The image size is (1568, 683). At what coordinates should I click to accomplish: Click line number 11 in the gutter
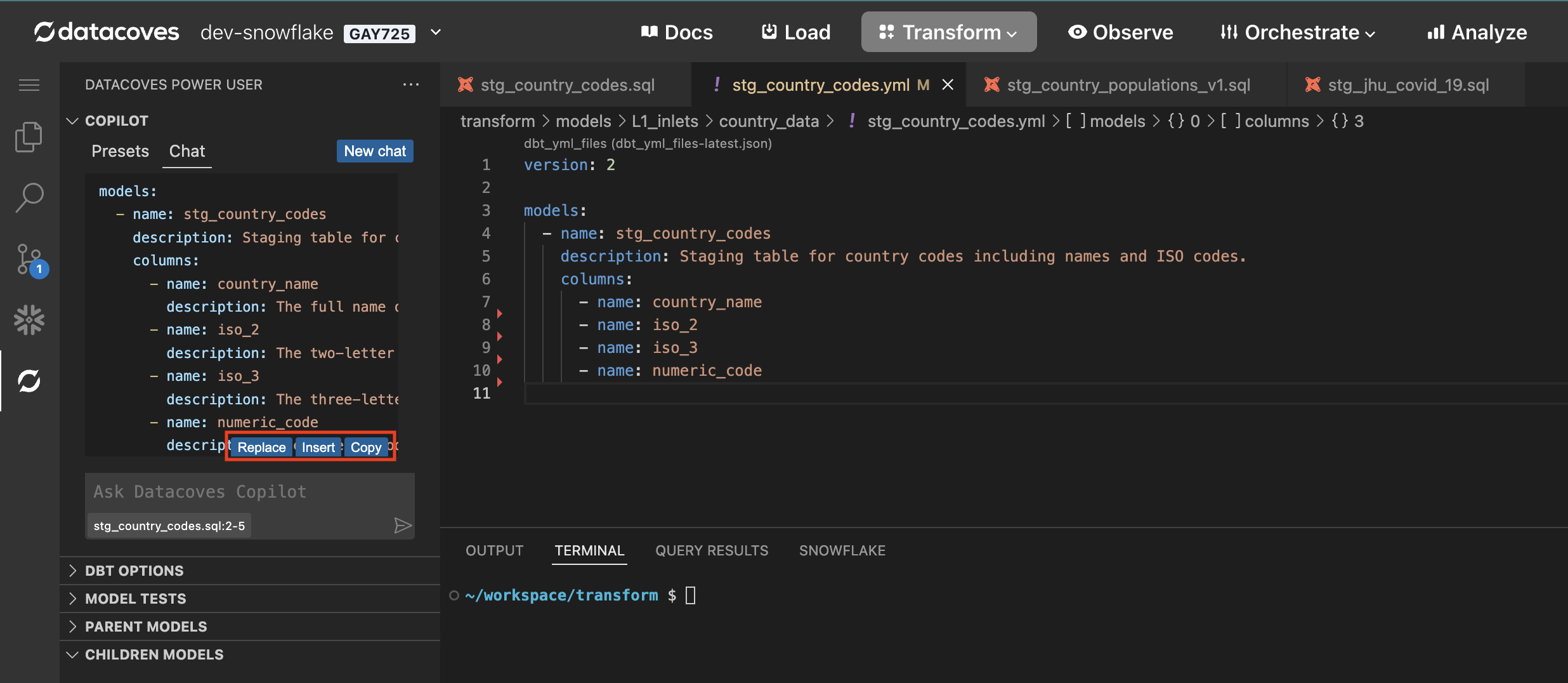pos(482,394)
